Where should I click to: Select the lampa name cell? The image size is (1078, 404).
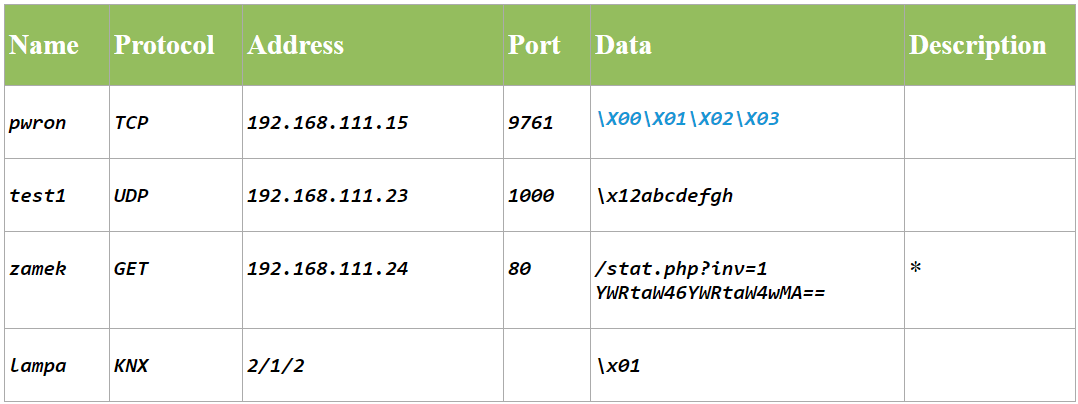tap(37, 365)
